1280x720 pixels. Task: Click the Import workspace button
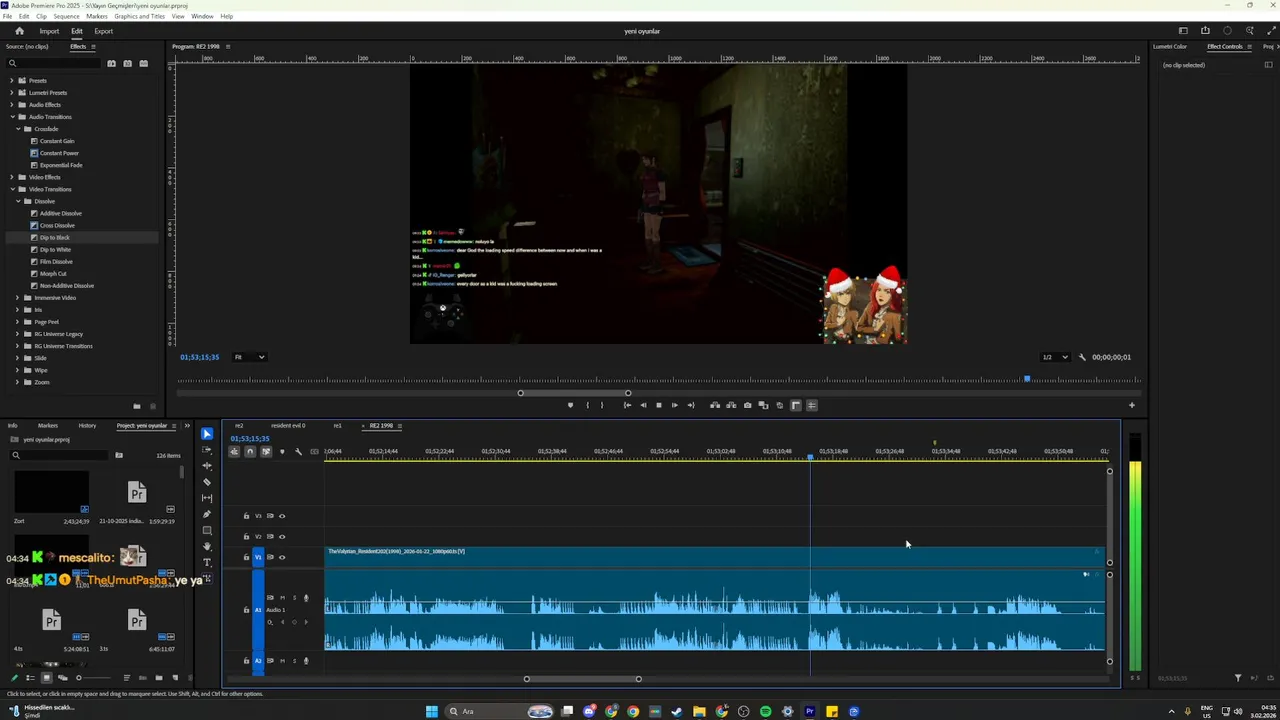pyautogui.click(x=49, y=31)
